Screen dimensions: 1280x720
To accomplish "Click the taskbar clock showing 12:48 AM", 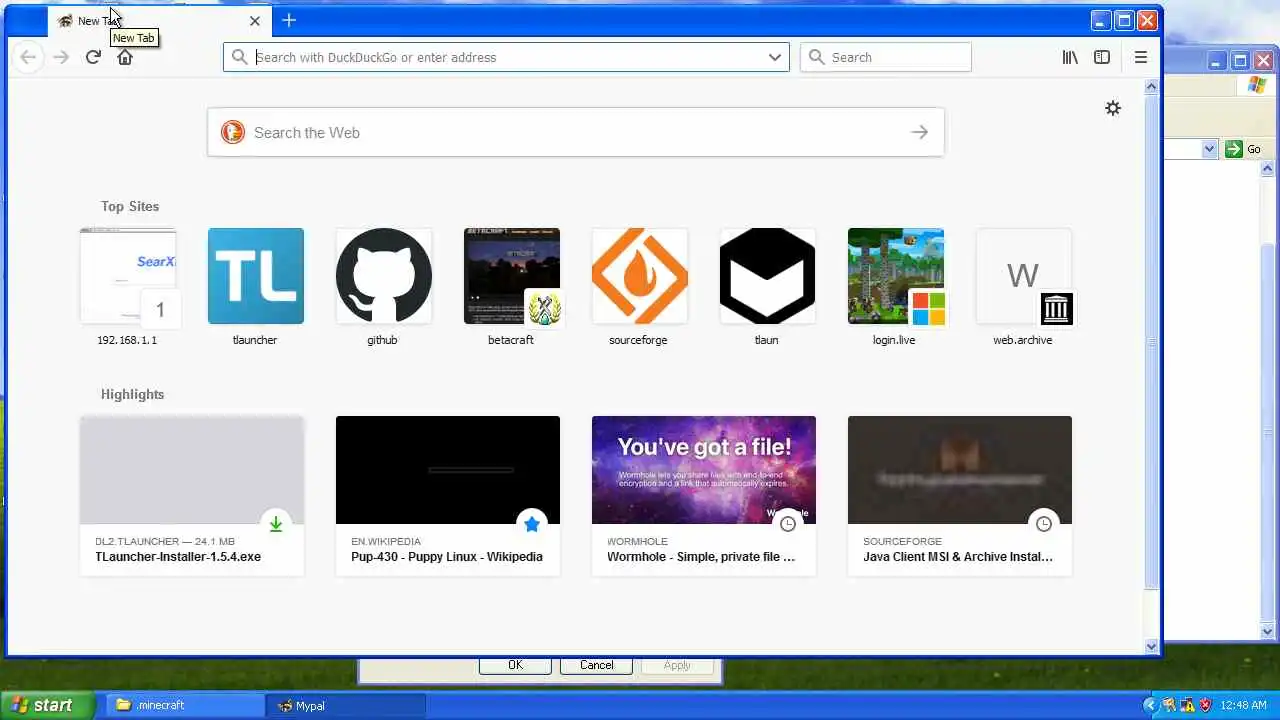I will click(1244, 705).
